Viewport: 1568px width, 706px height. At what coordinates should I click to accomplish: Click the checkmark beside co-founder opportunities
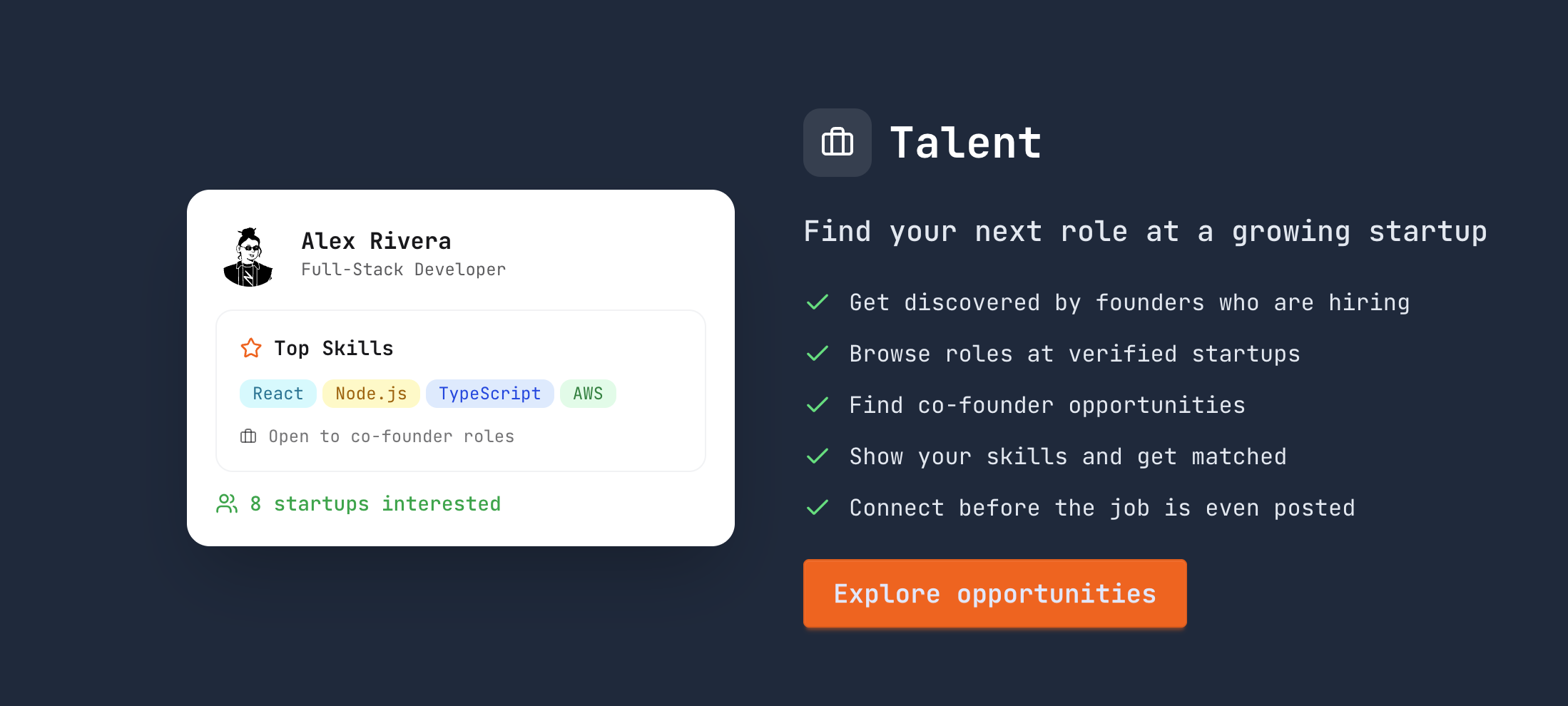click(x=818, y=405)
